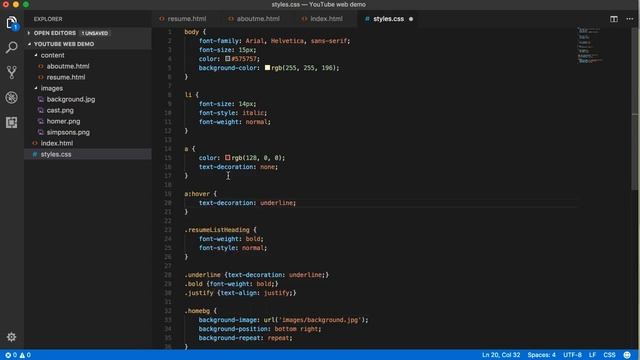Click the rgb(255, 255, 196) color swatch

coord(267,68)
